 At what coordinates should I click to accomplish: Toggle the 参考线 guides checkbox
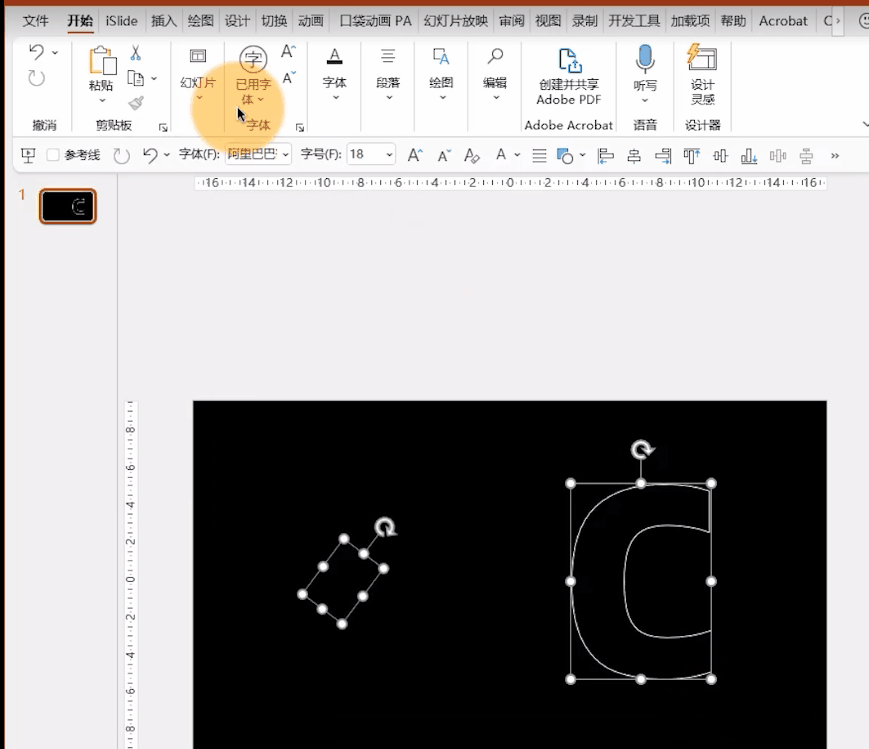(x=53, y=155)
